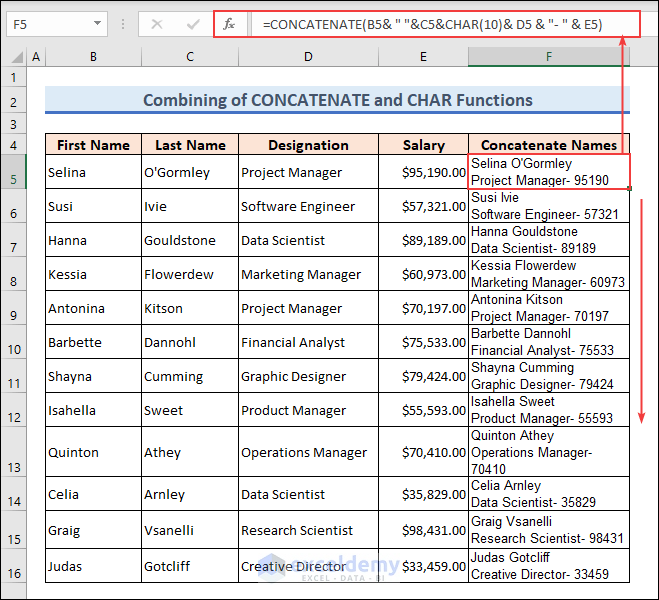The height and width of the screenshot is (600, 659).
Task: Click the title cell about CONCATENATE and CHAR
Action: [337, 100]
